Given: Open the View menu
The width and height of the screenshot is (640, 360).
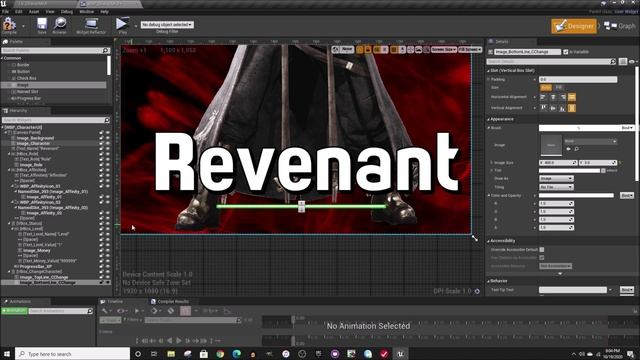Looking at the screenshot, I should tap(50, 12).
